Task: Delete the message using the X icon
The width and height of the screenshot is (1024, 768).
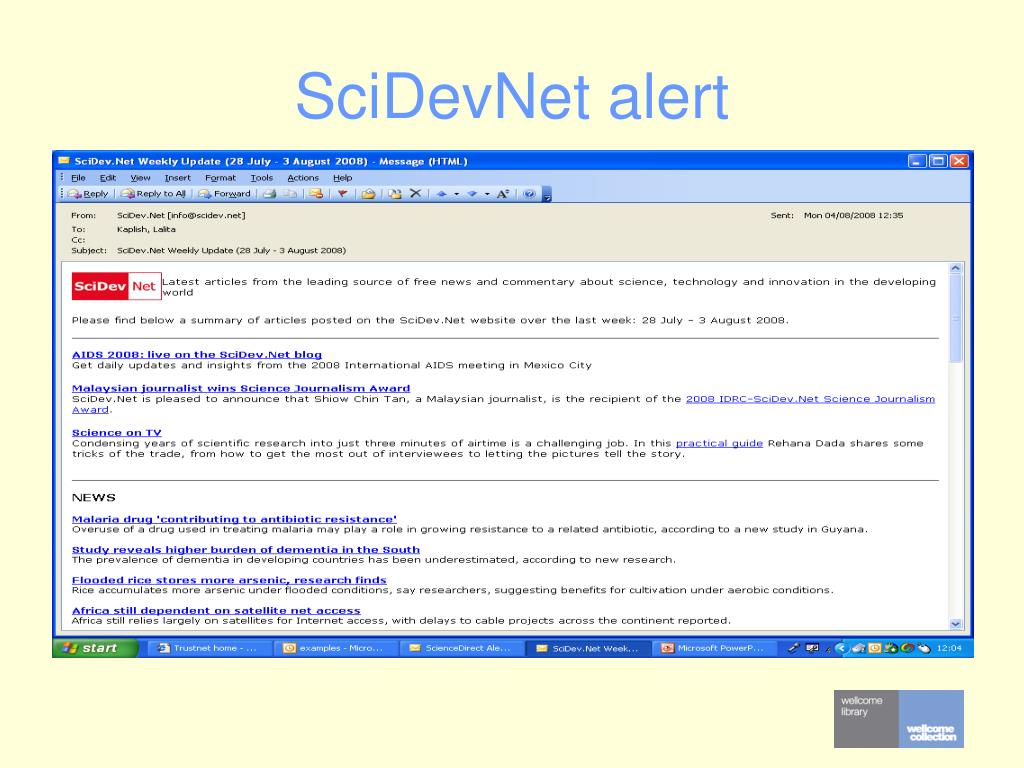Action: pyautogui.click(x=415, y=193)
